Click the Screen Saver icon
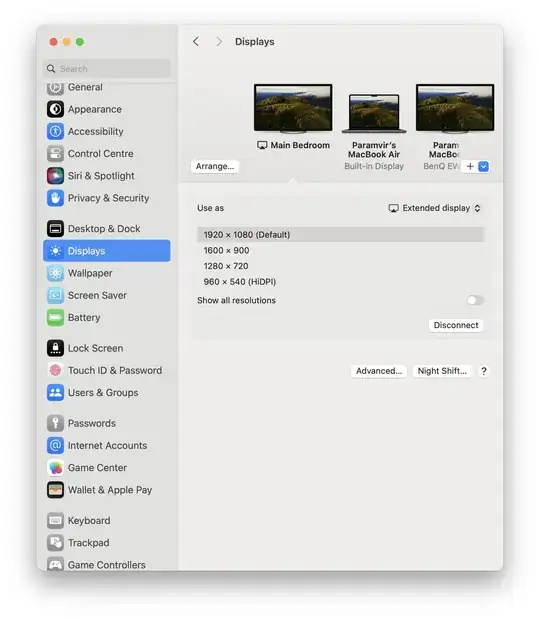The height and width of the screenshot is (619, 540). click(55, 295)
